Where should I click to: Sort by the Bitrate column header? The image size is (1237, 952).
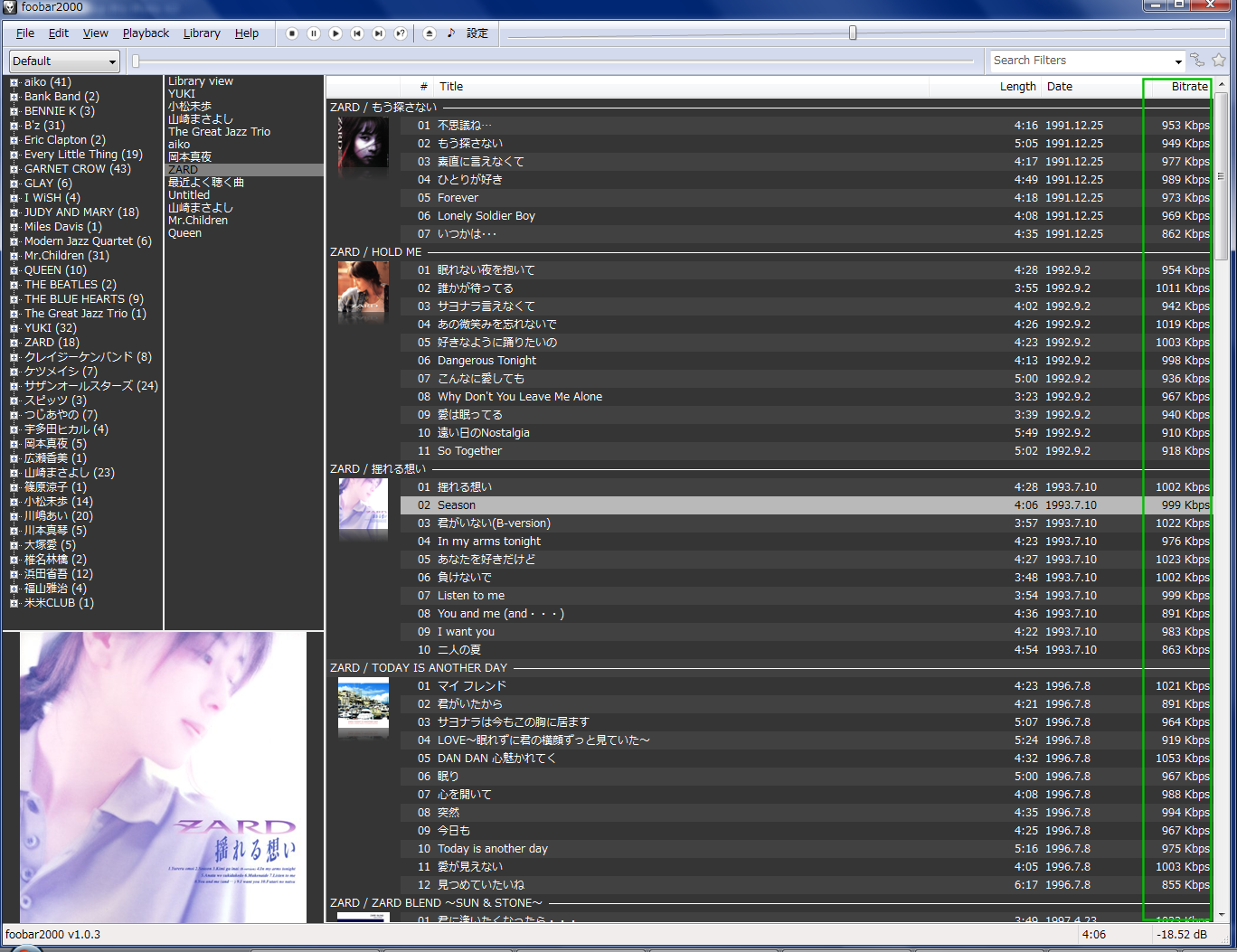click(x=1177, y=87)
